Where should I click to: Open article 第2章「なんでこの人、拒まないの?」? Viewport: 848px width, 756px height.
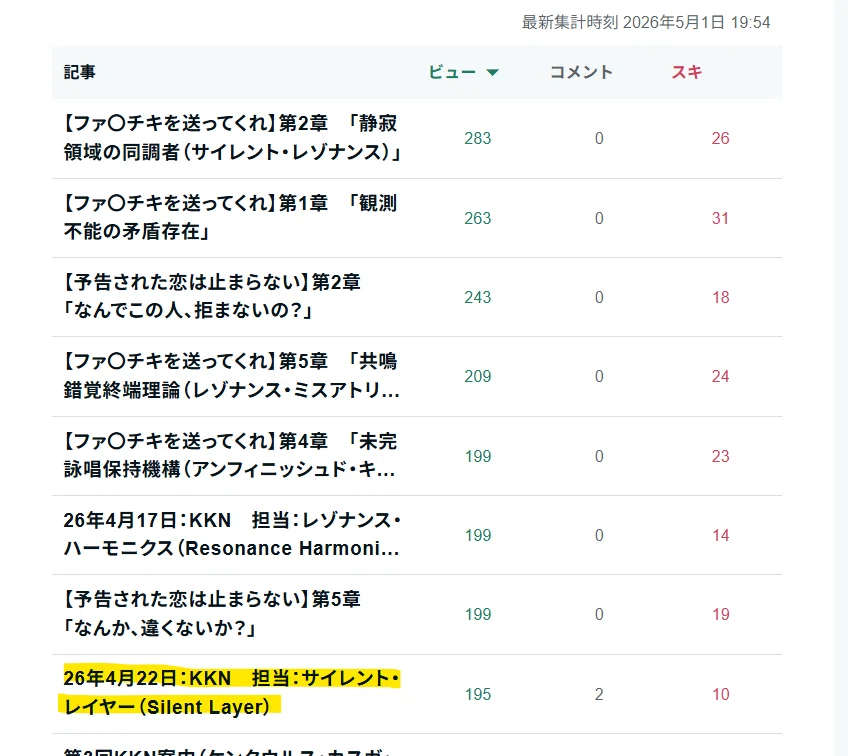coord(211,296)
